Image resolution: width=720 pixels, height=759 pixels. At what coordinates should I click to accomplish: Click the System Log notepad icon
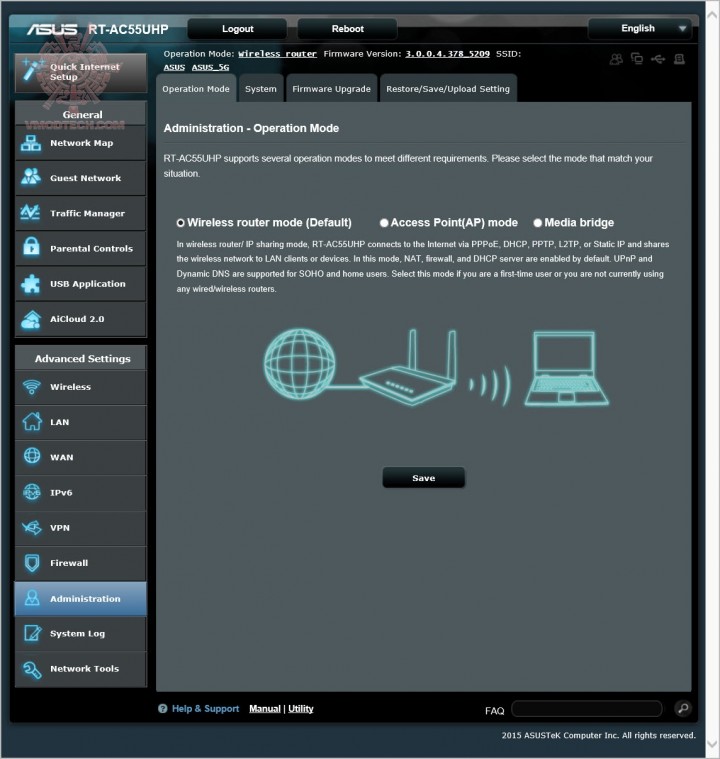coord(32,633)
